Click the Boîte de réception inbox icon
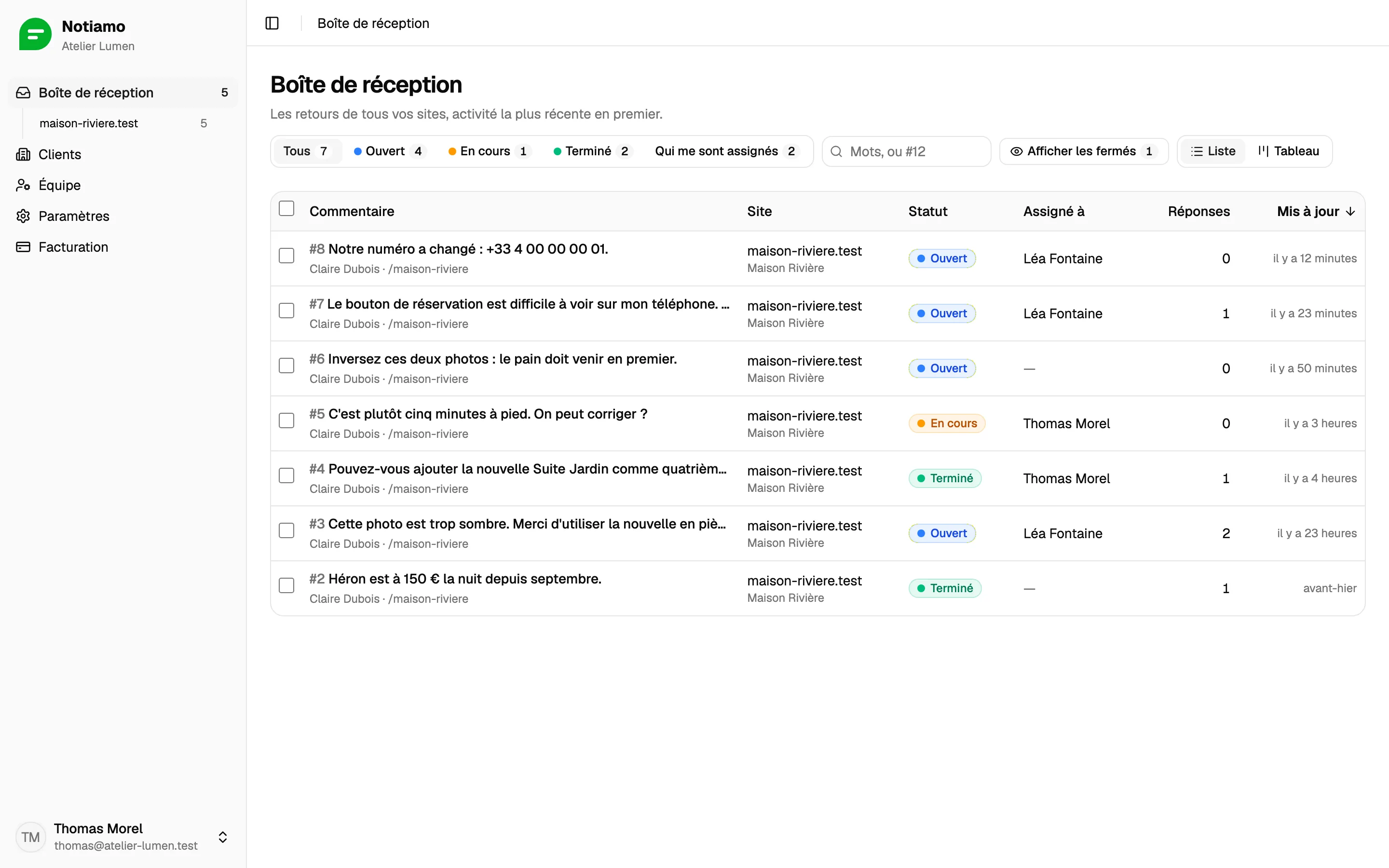Image resolution: width=1389 pixels, height=868 pixels. 23,93
